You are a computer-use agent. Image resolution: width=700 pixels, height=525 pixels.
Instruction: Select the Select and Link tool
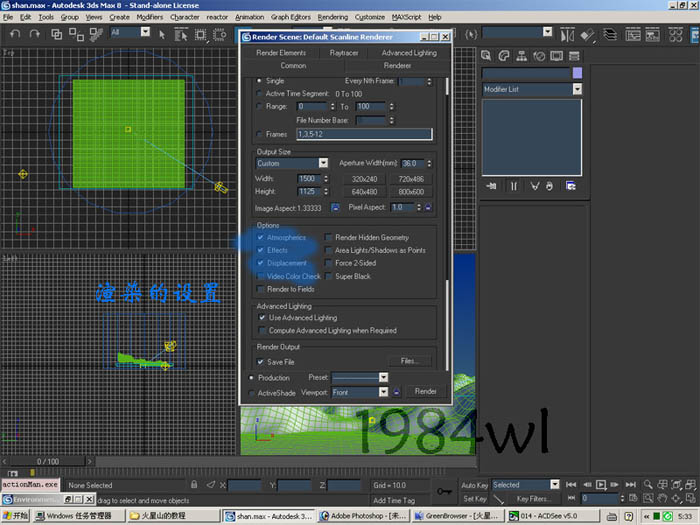pyautogui.click(x=57, y=34)
